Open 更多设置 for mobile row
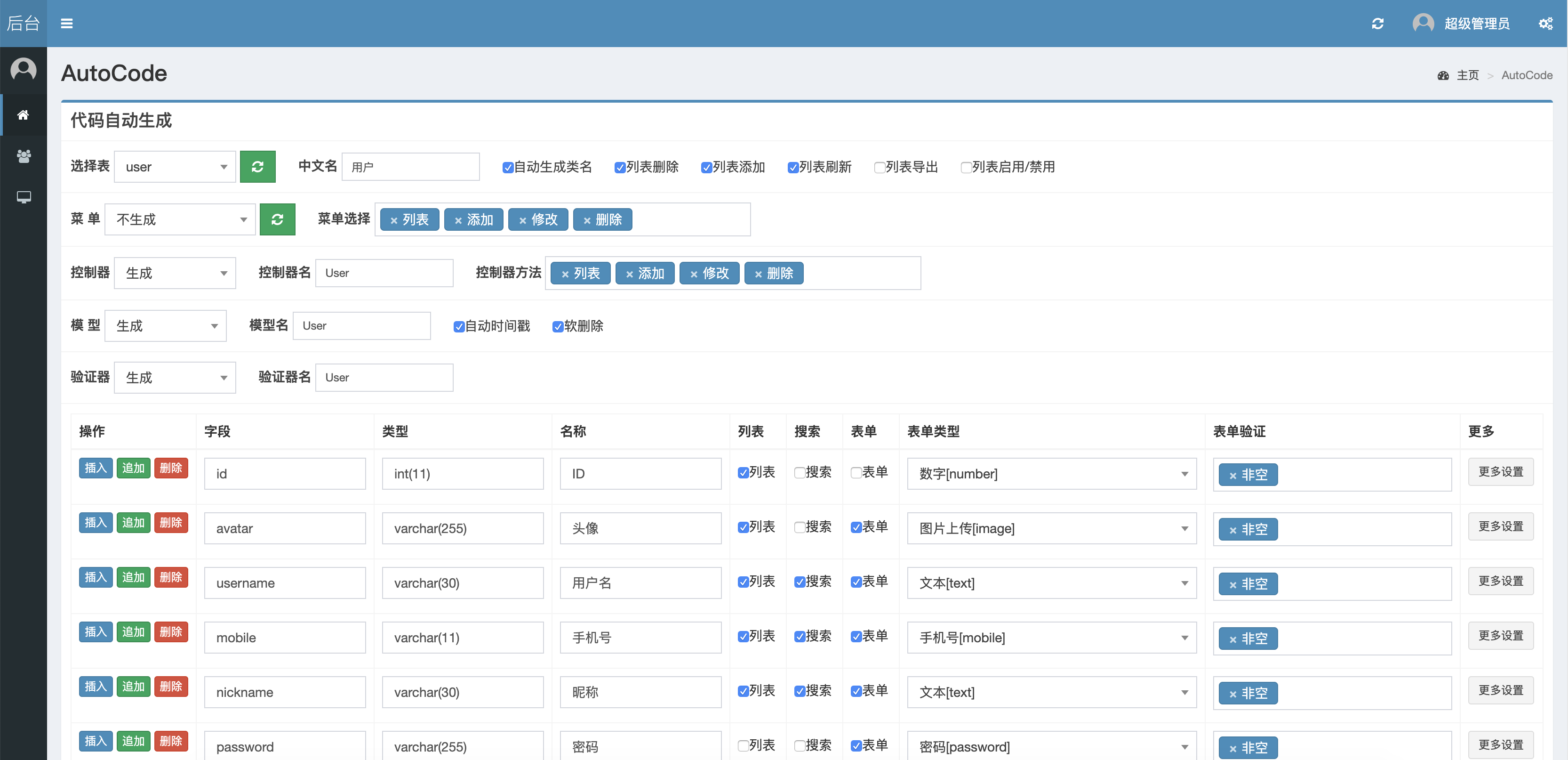 point(1500,636)
